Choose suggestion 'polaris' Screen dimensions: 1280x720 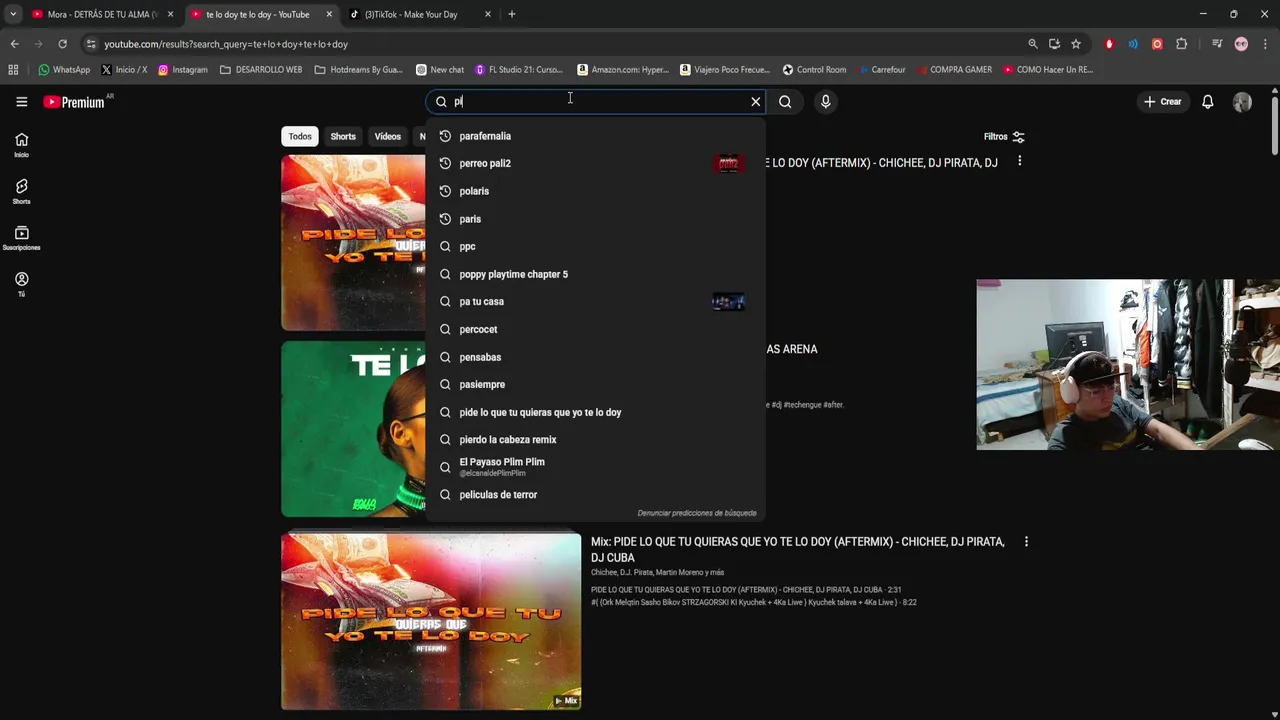(x=595, y=191)
